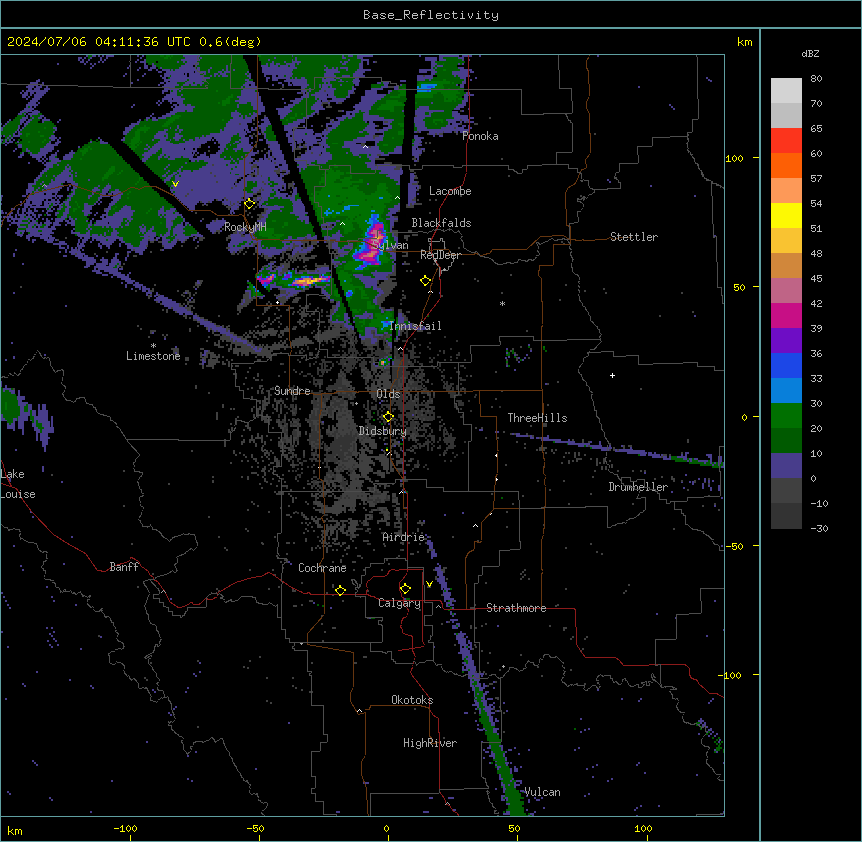
Task: Pick the light blue 33-30 dBZ swatch
Action: (x=786, y=391)
